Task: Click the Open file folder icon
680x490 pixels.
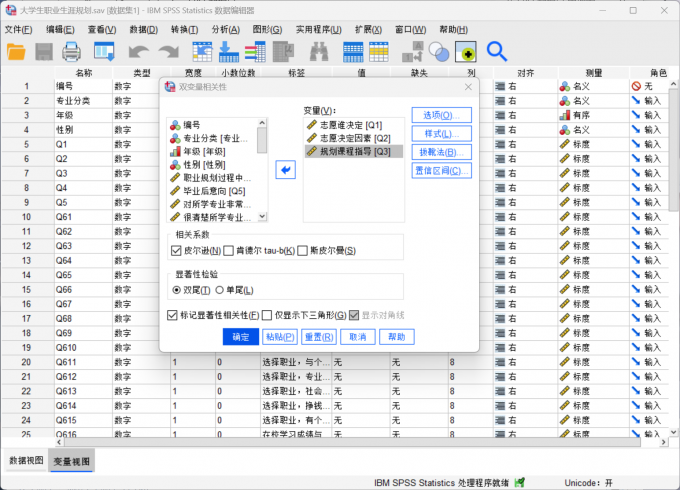Action: pos(17,51)
